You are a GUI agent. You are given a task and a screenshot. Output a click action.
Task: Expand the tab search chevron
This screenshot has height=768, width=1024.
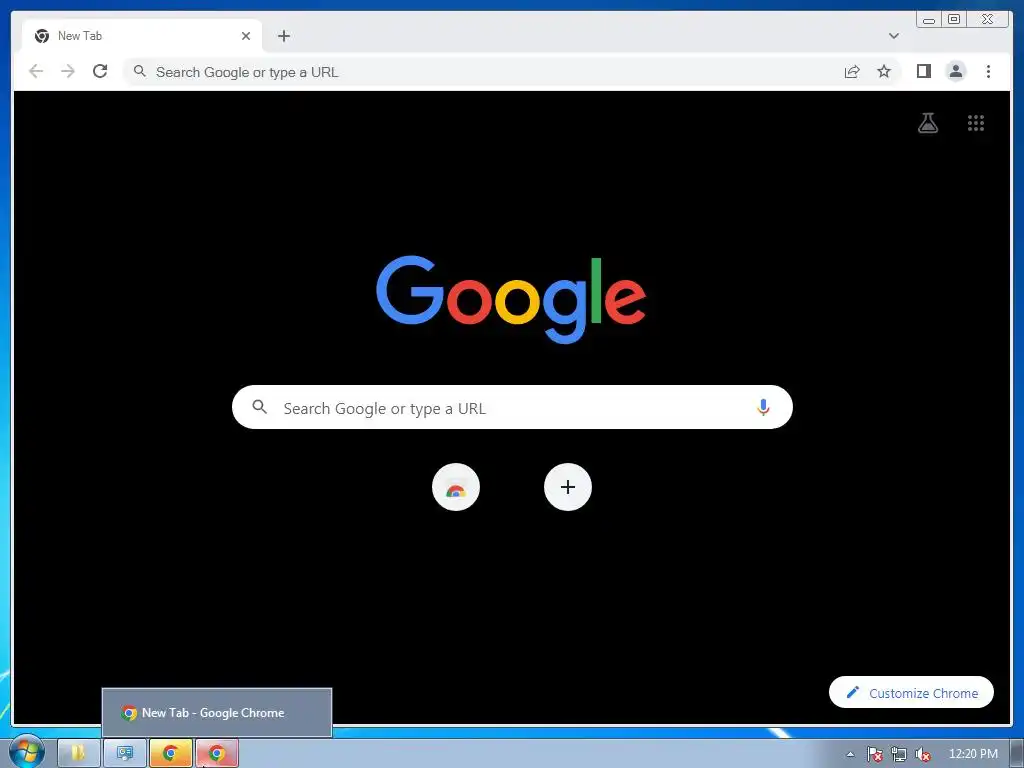893,36
